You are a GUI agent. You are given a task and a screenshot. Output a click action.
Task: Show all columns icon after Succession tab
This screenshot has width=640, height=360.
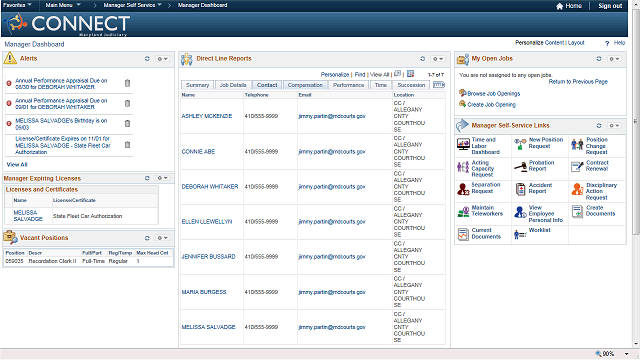[x=439, y=85]
